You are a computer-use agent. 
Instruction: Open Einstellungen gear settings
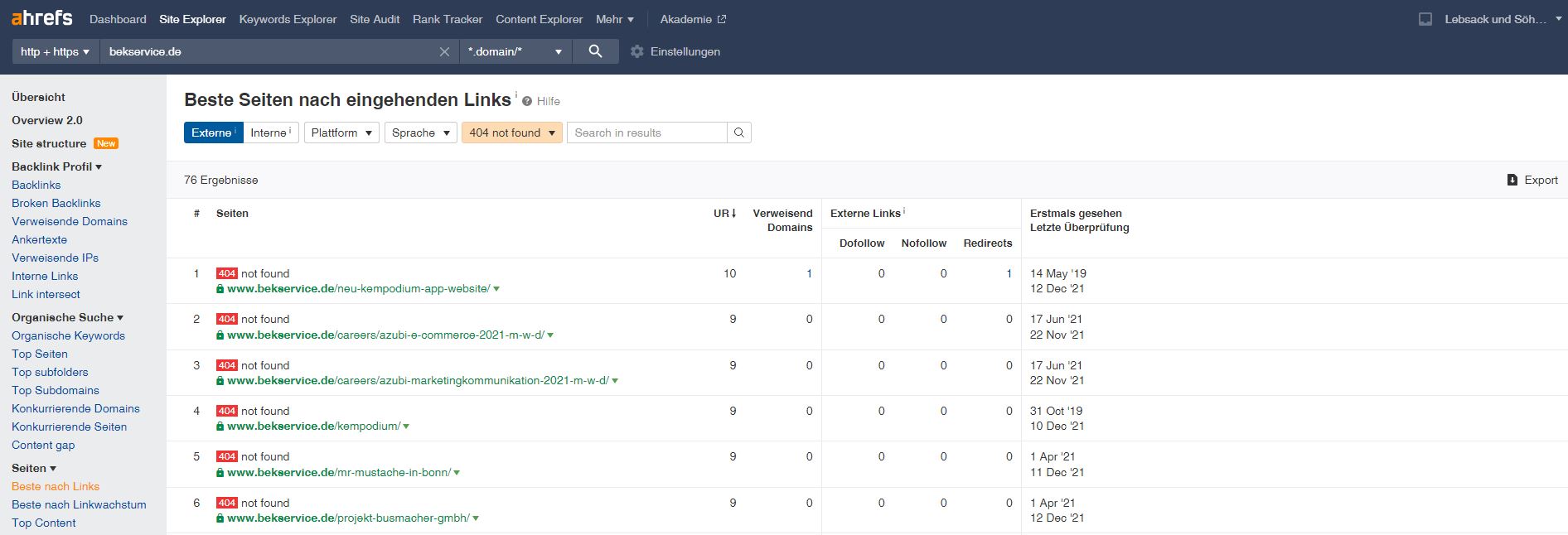675,51
